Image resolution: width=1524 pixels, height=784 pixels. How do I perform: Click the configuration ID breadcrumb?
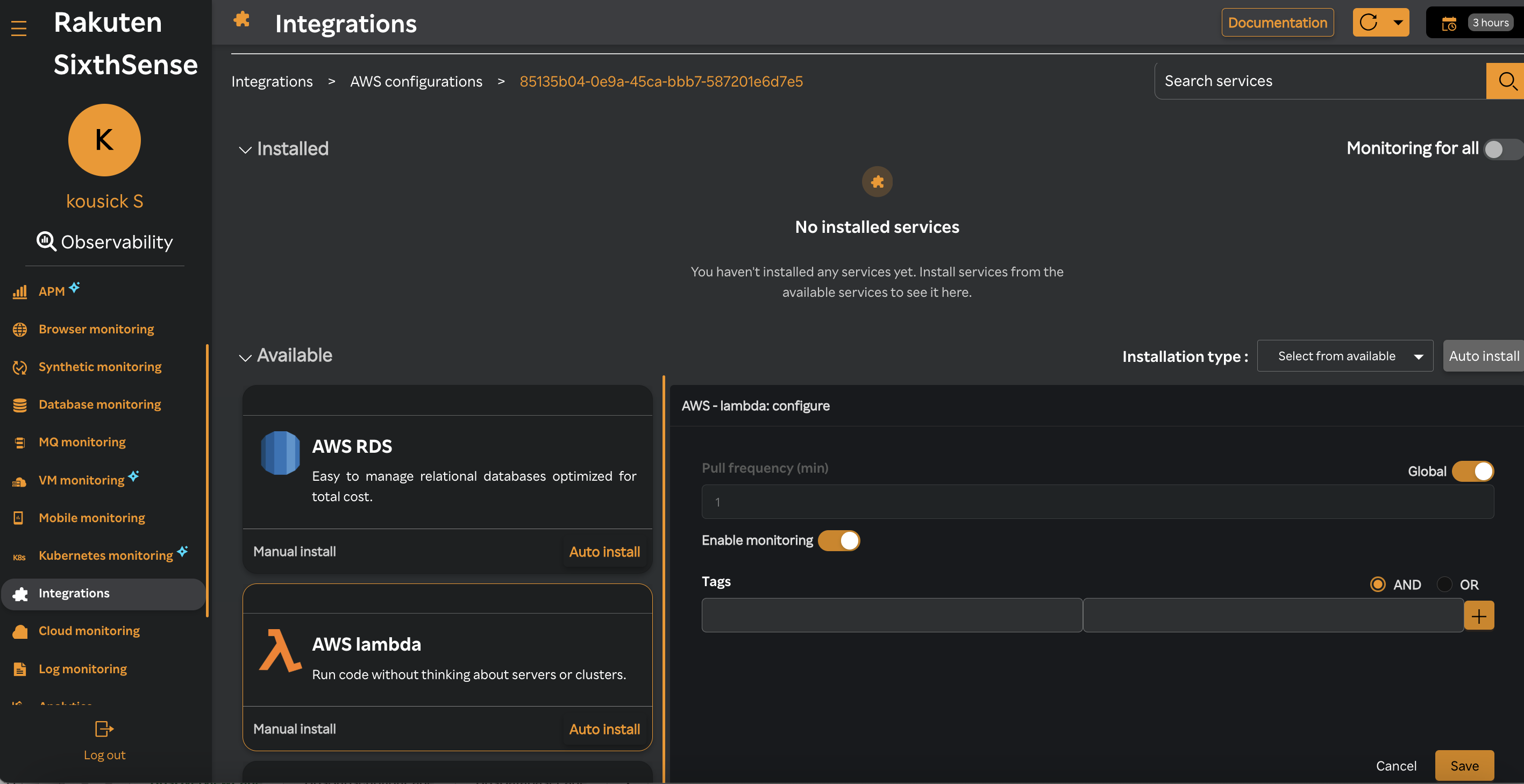[661, 81]
